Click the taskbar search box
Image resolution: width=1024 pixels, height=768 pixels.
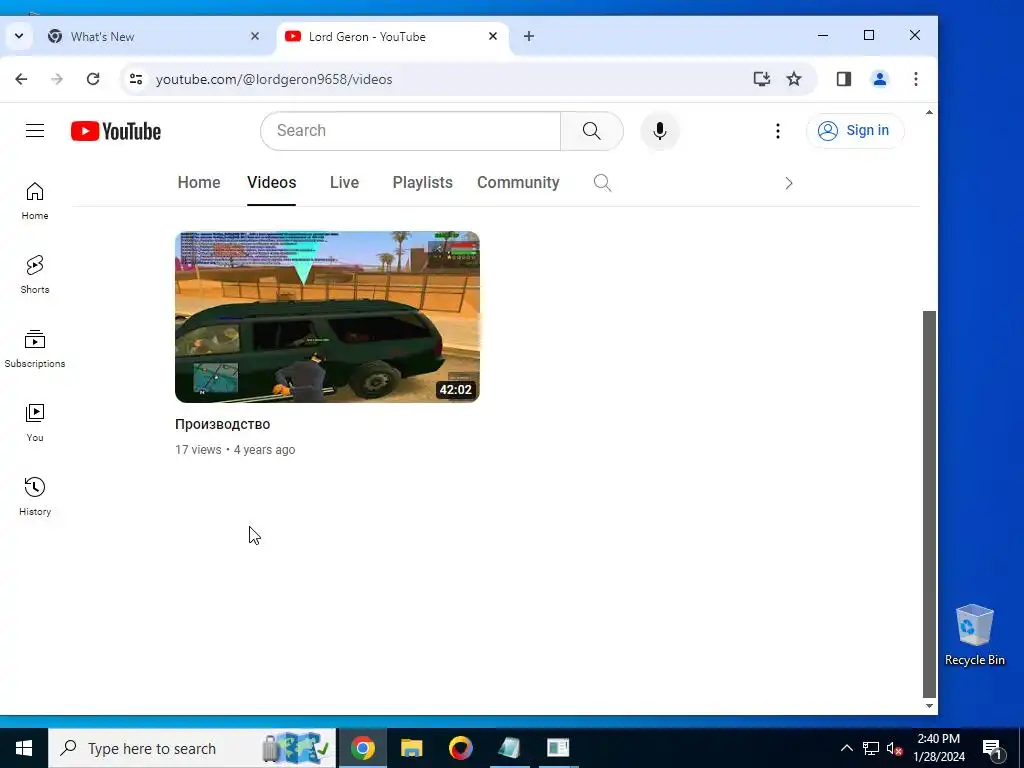[192, 748]
